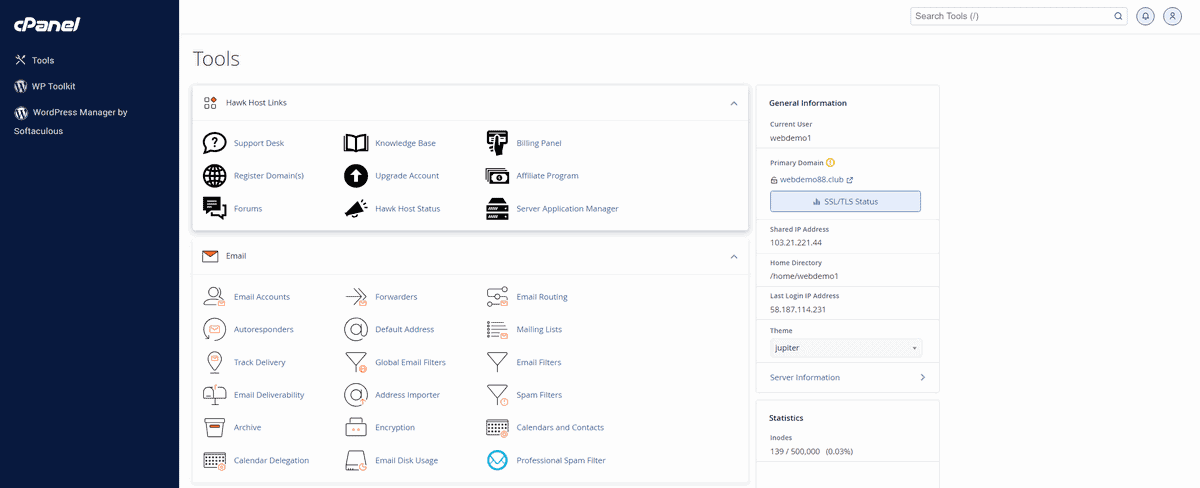Open the Spam Filters text link
1200x488 pixels.
click(x=539, y=395)
